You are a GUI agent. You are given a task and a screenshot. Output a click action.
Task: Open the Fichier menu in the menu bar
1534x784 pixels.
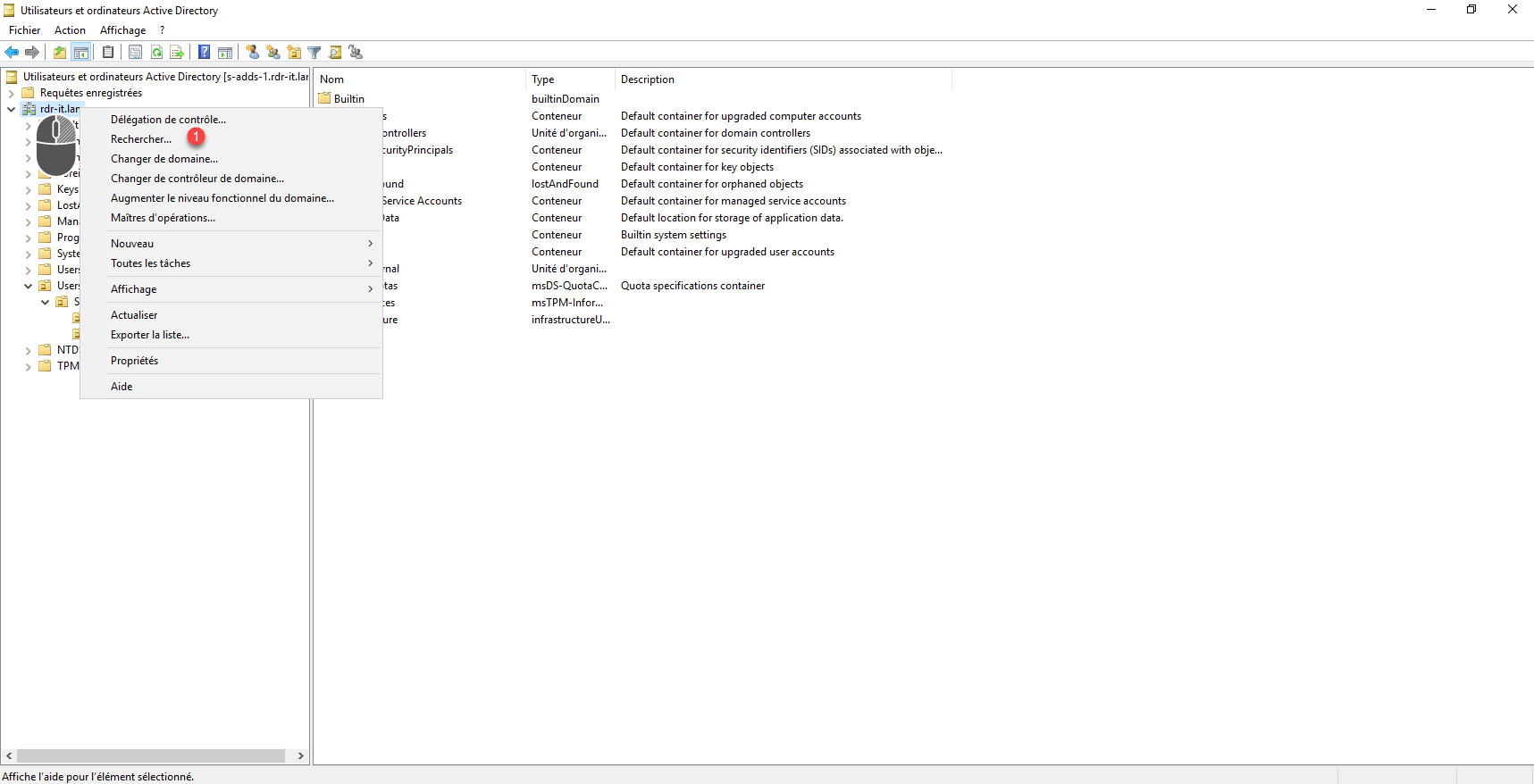point(25,30)
